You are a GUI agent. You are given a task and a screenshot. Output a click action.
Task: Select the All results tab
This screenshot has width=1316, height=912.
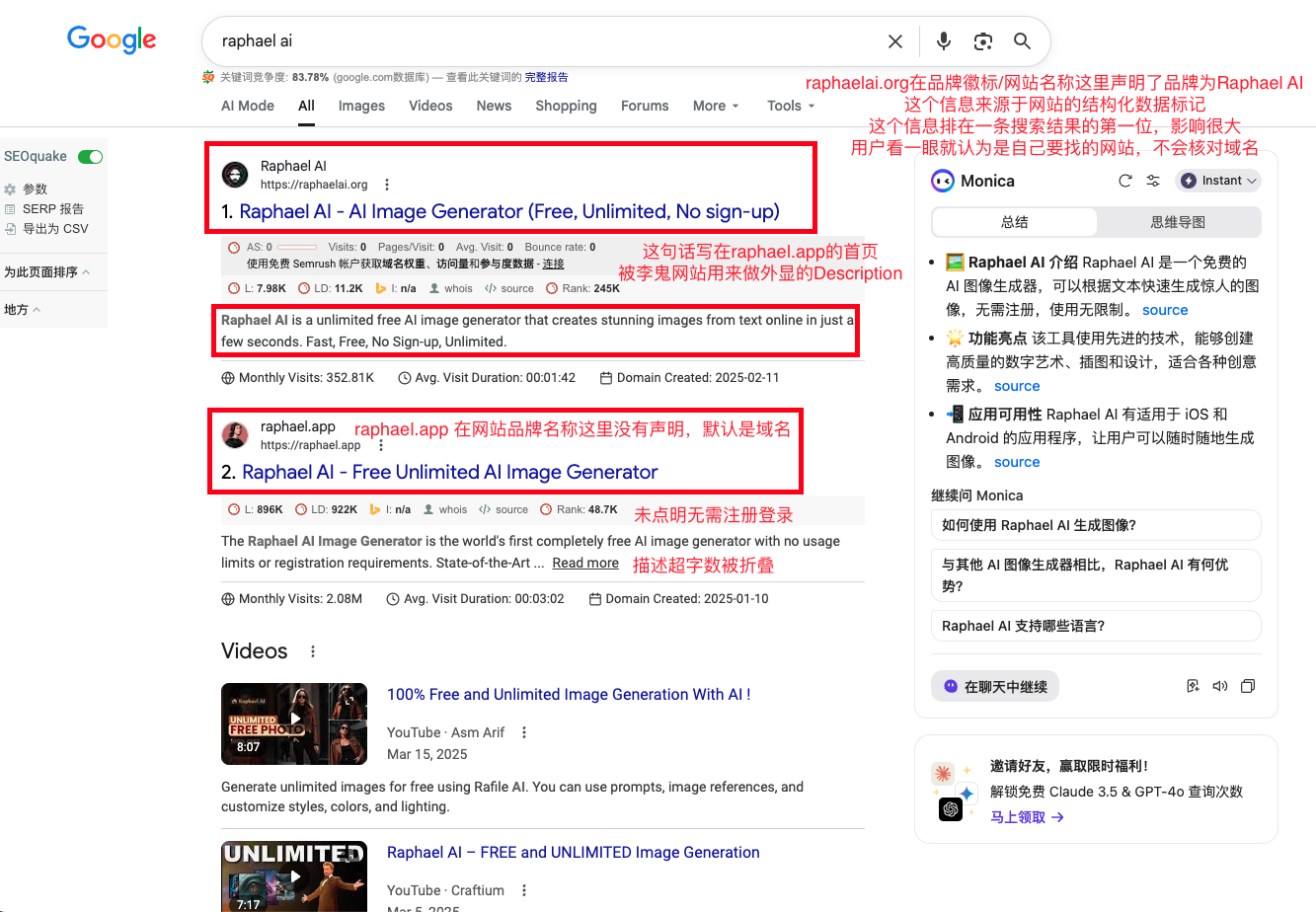tap(306, 106)
